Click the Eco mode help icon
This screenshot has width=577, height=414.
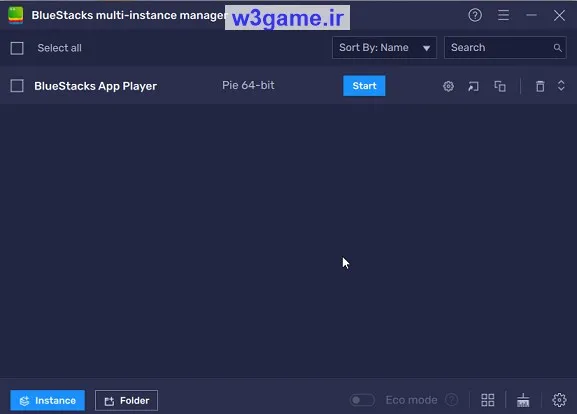(452, 400)
